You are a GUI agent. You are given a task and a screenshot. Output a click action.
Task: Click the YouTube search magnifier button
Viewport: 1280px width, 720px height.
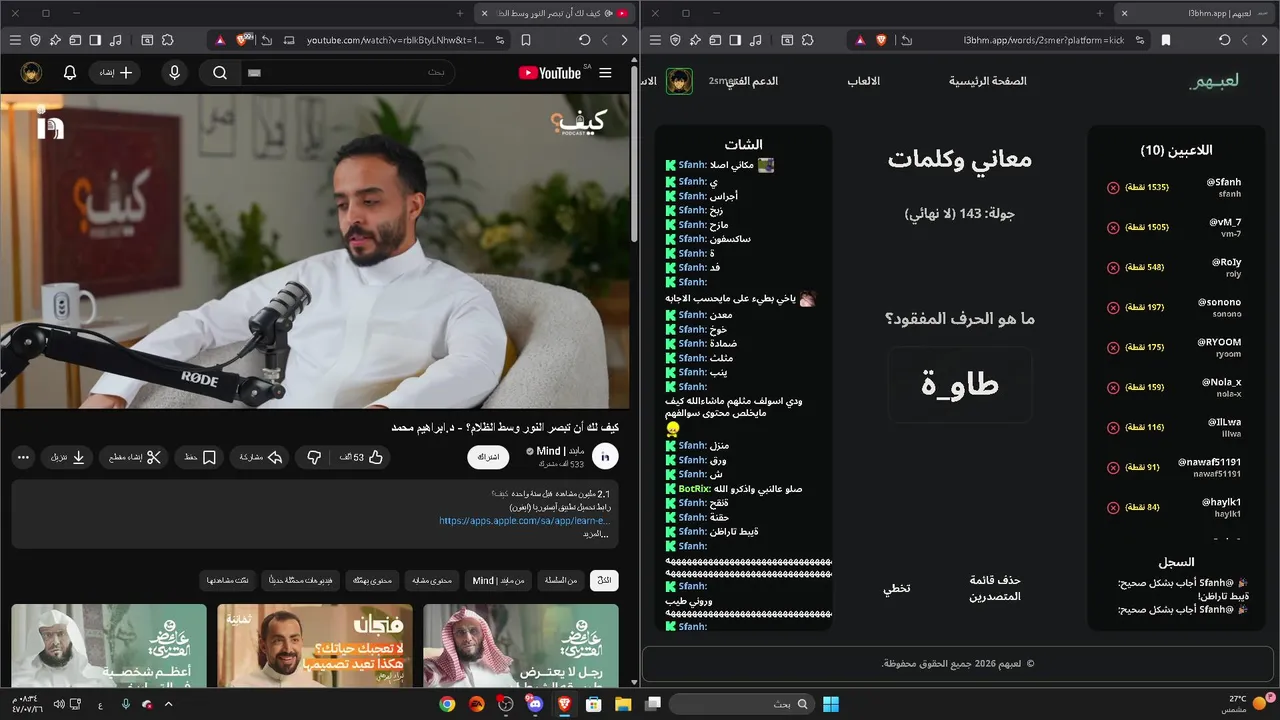click(x=220, y=73)
